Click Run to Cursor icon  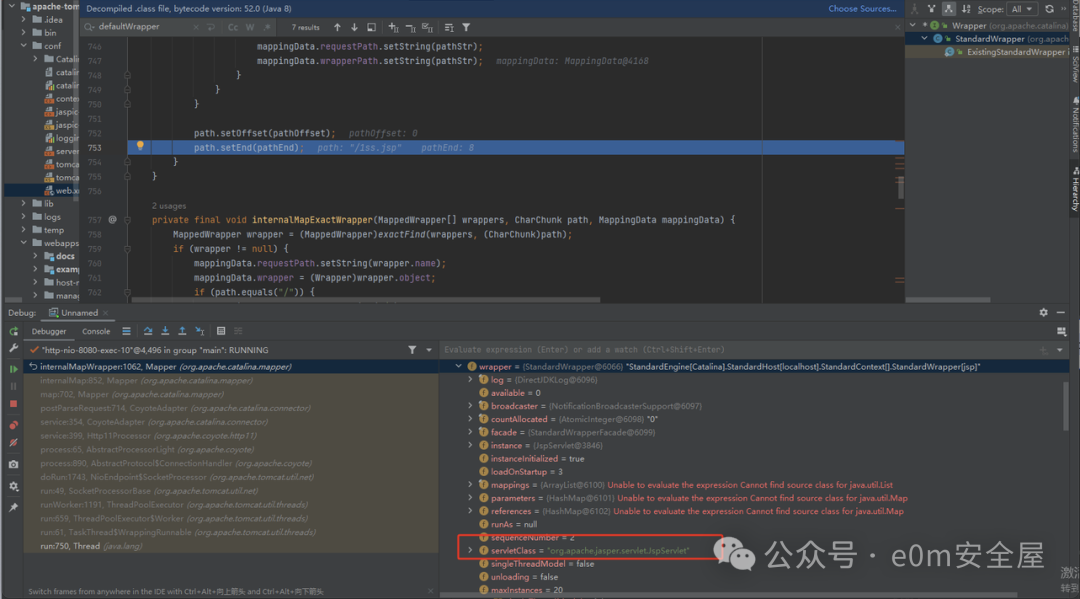[200, 331]
